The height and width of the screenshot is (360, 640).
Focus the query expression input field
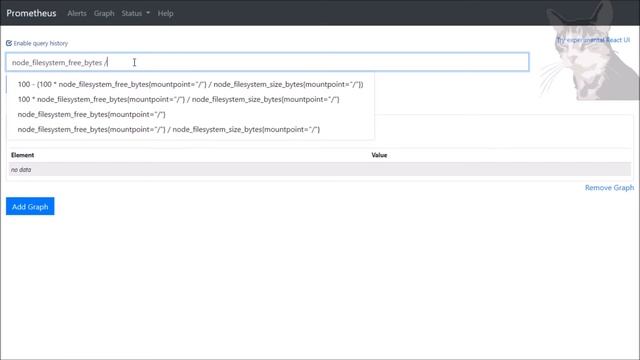(x=267, y=62)
